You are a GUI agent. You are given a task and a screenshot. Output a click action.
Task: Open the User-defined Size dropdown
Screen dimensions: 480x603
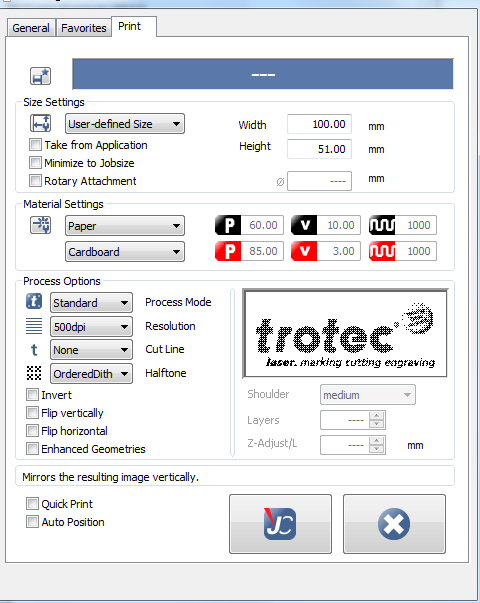(x=125, y=124)
